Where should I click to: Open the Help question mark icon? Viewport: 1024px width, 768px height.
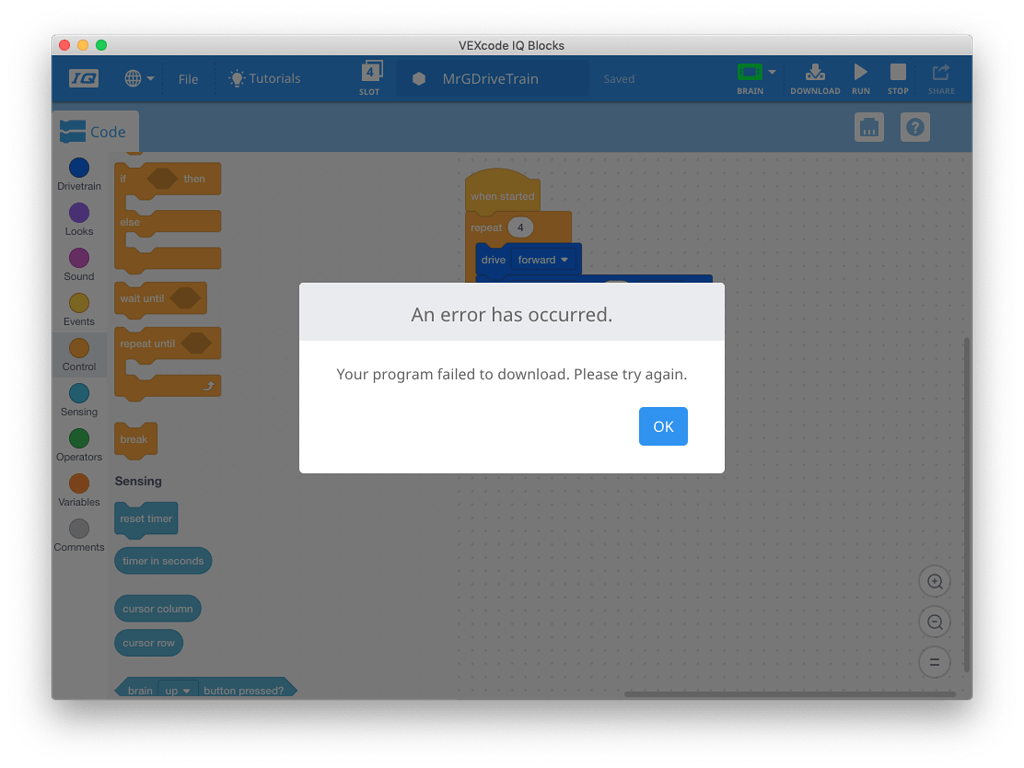tap(914, 126)
